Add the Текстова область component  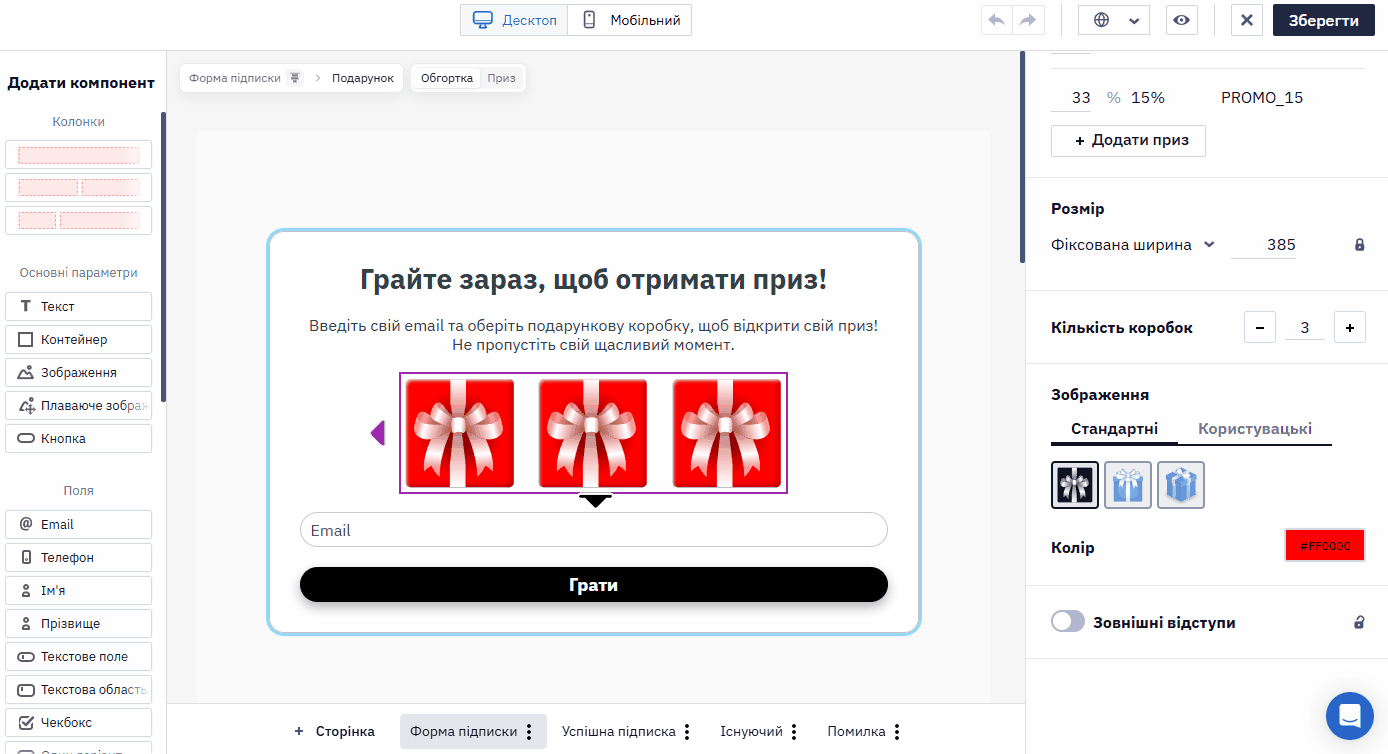[79, 689]
